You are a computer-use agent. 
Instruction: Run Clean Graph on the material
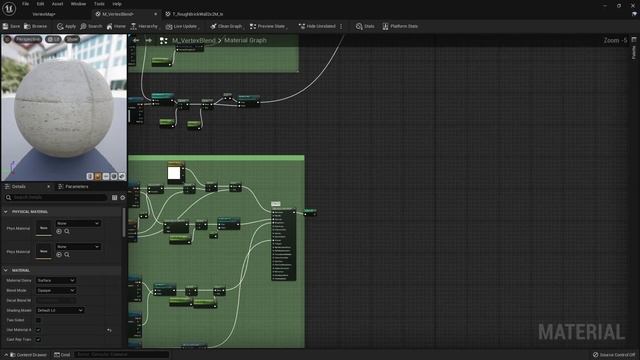(x=226, y=26)
